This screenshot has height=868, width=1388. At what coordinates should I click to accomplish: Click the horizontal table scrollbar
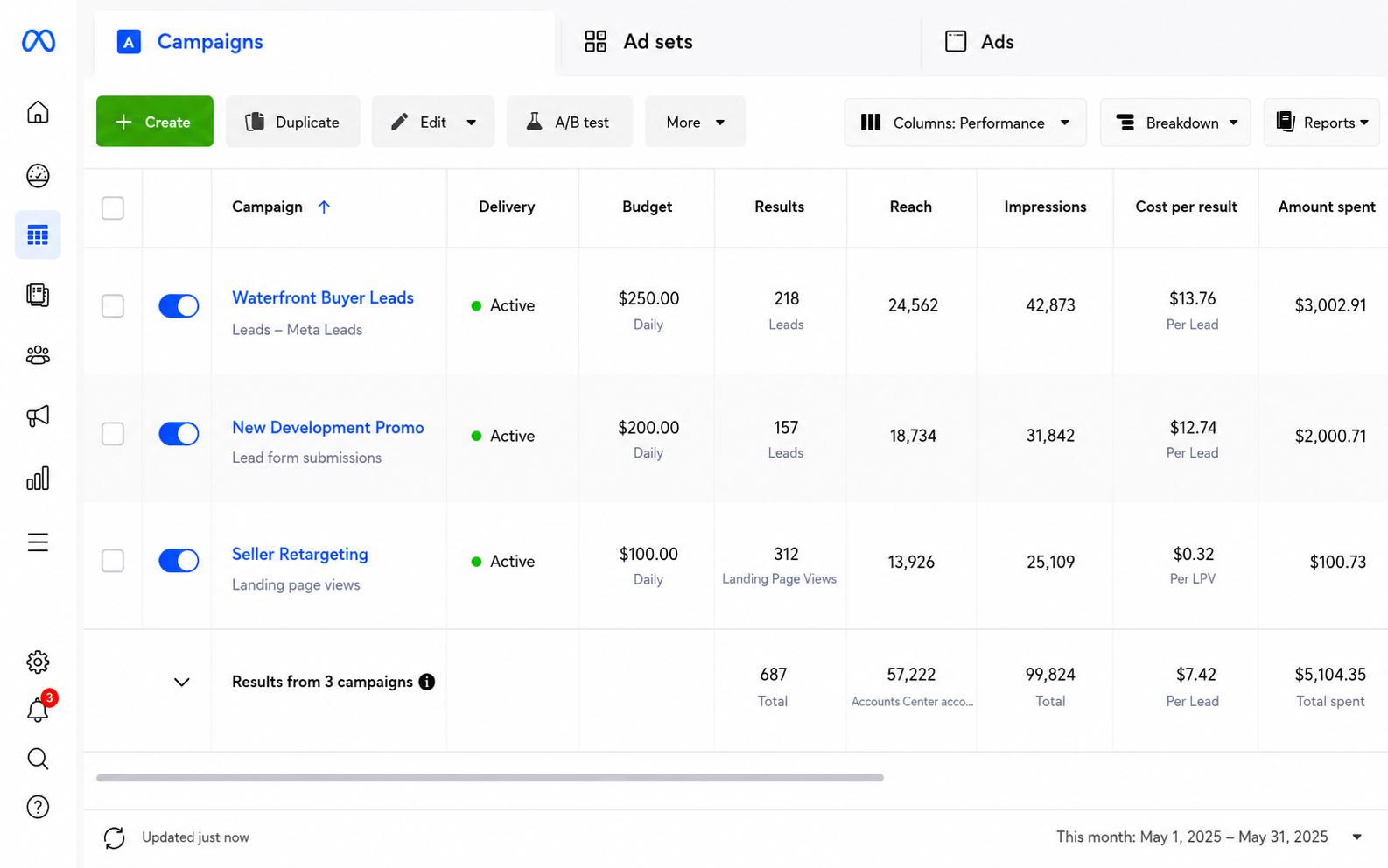(490, 777)
